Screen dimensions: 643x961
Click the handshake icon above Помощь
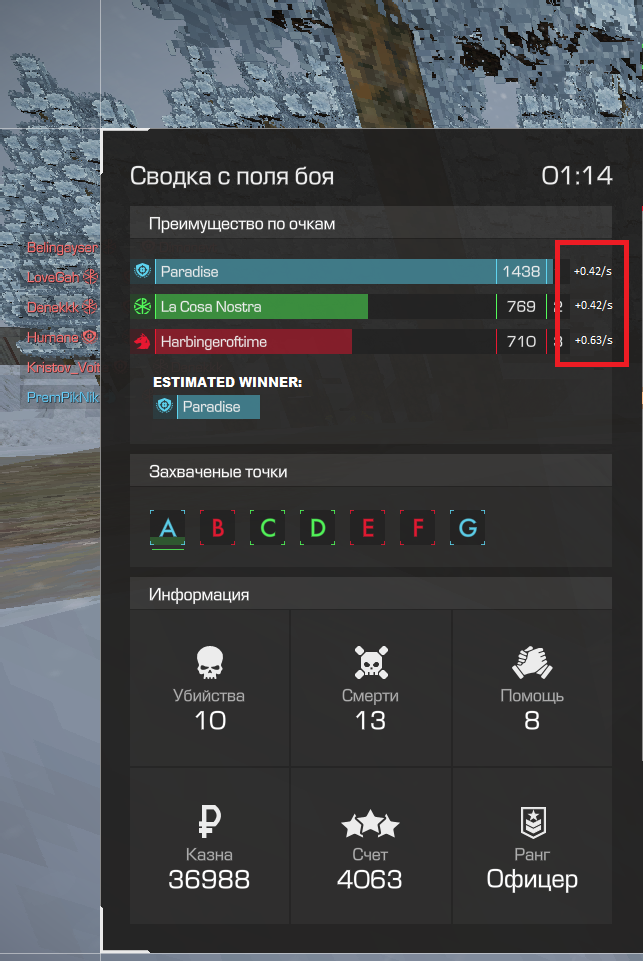tap(532, 663)
